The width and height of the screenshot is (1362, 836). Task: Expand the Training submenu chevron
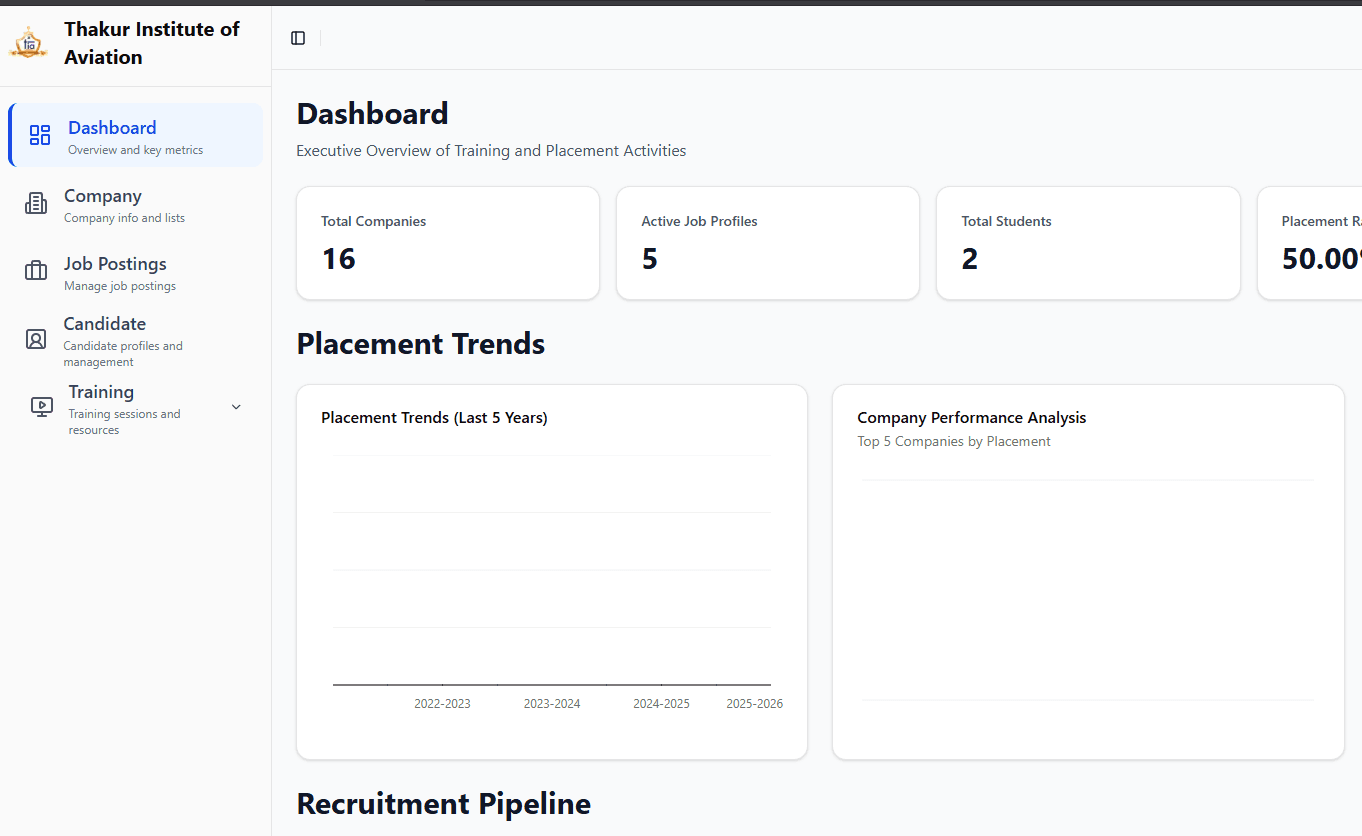pos(236,407)
